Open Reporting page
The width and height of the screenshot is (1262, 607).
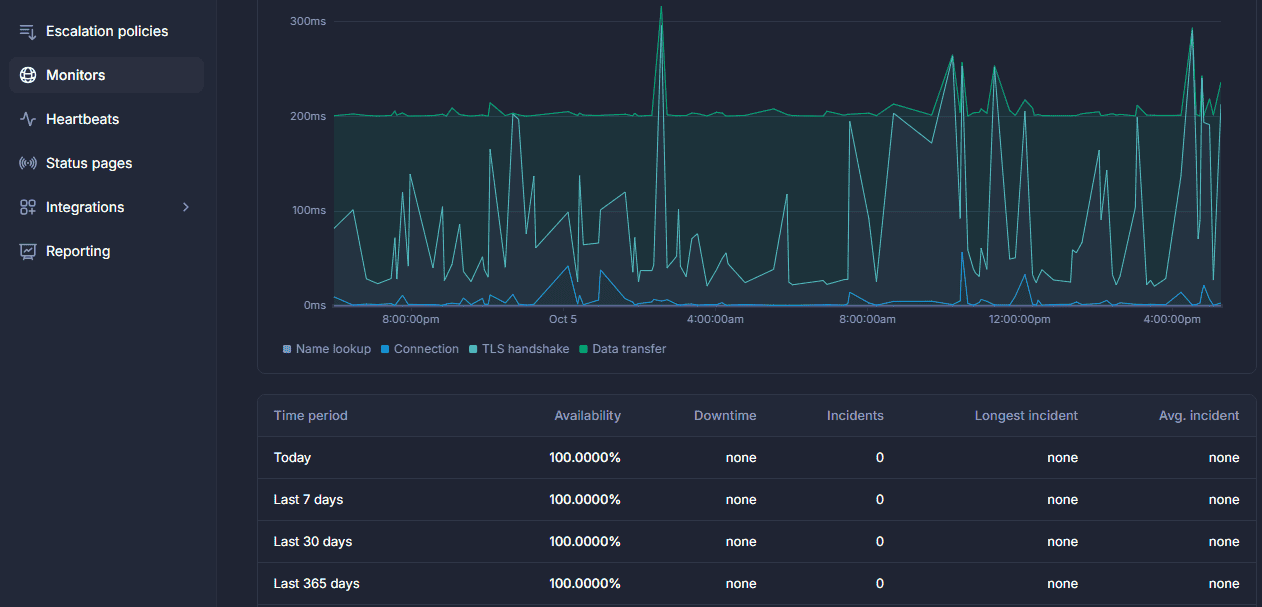point(78,251)
